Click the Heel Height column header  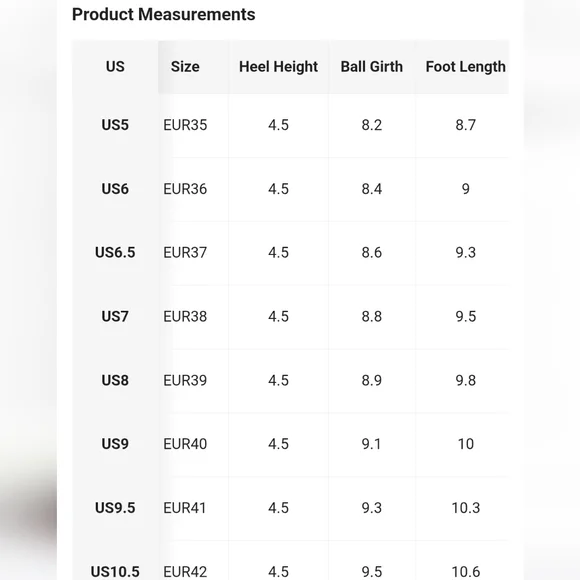(278, 67)
